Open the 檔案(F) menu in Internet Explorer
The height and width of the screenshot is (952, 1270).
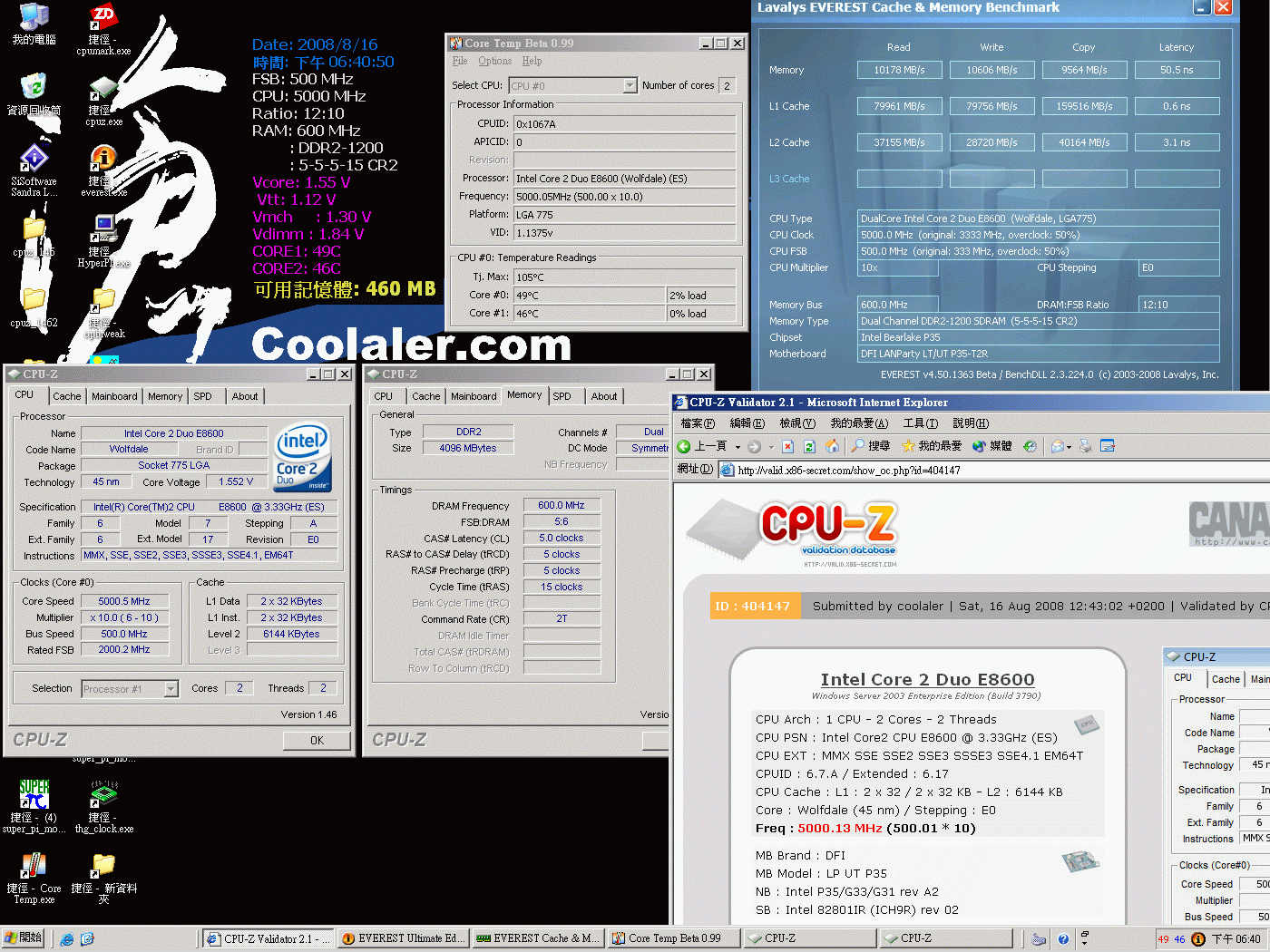click(x=698, y=423)
